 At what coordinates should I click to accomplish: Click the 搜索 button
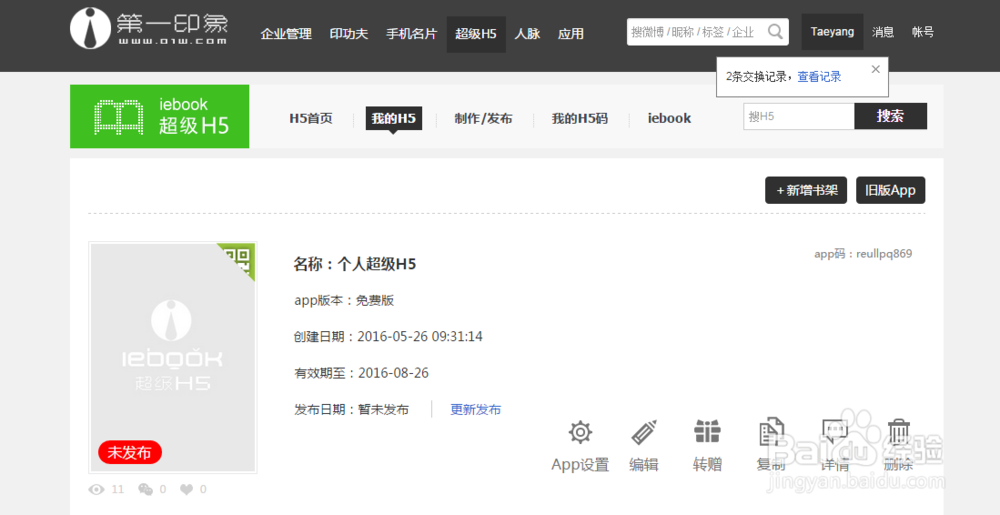coord(890,116)
